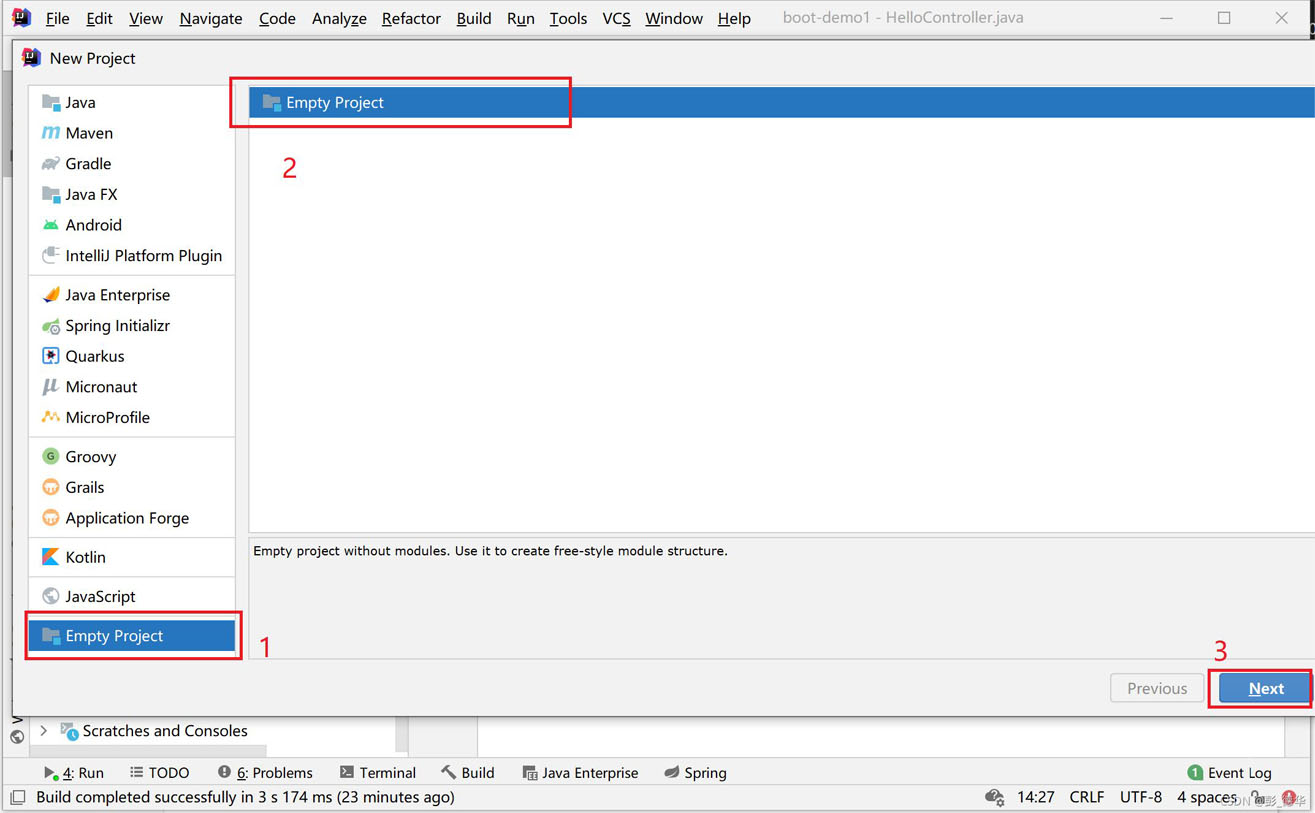Select the Java FX folder icon
Screen dimensions: 1315x813
click(x=51, y=194)
